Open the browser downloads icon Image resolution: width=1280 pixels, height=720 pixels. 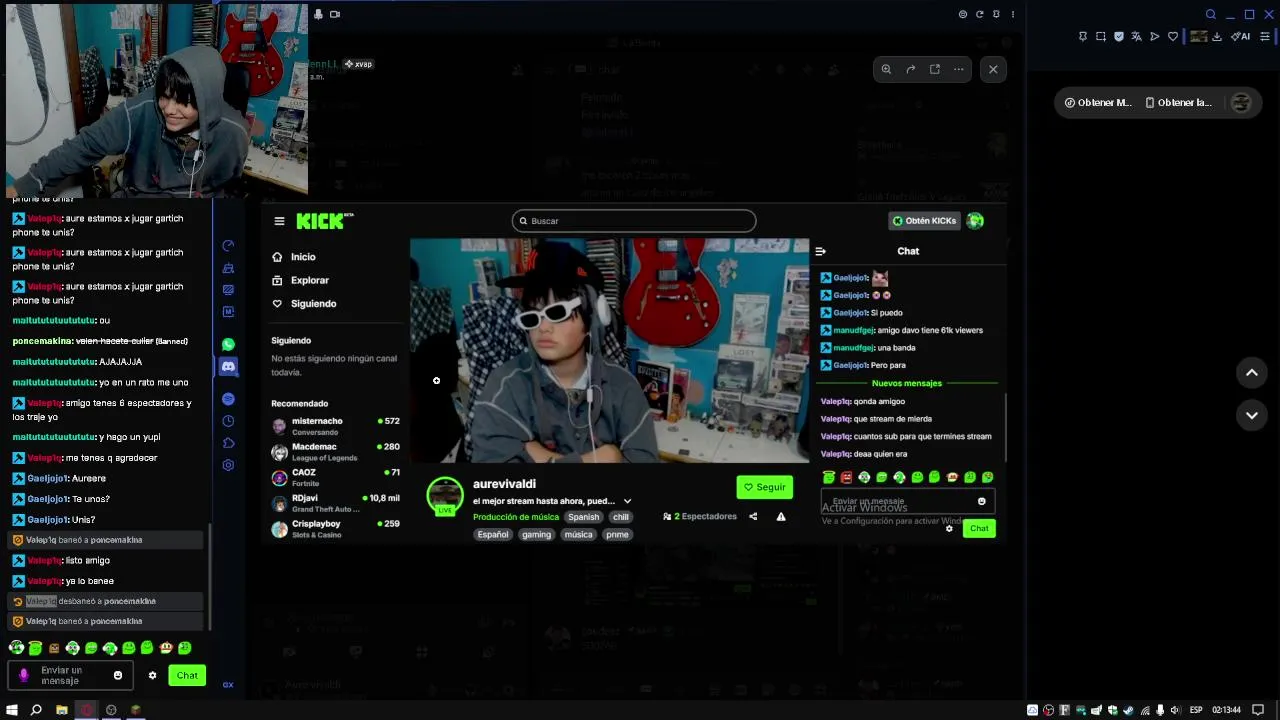click(x=1217, y=36)
